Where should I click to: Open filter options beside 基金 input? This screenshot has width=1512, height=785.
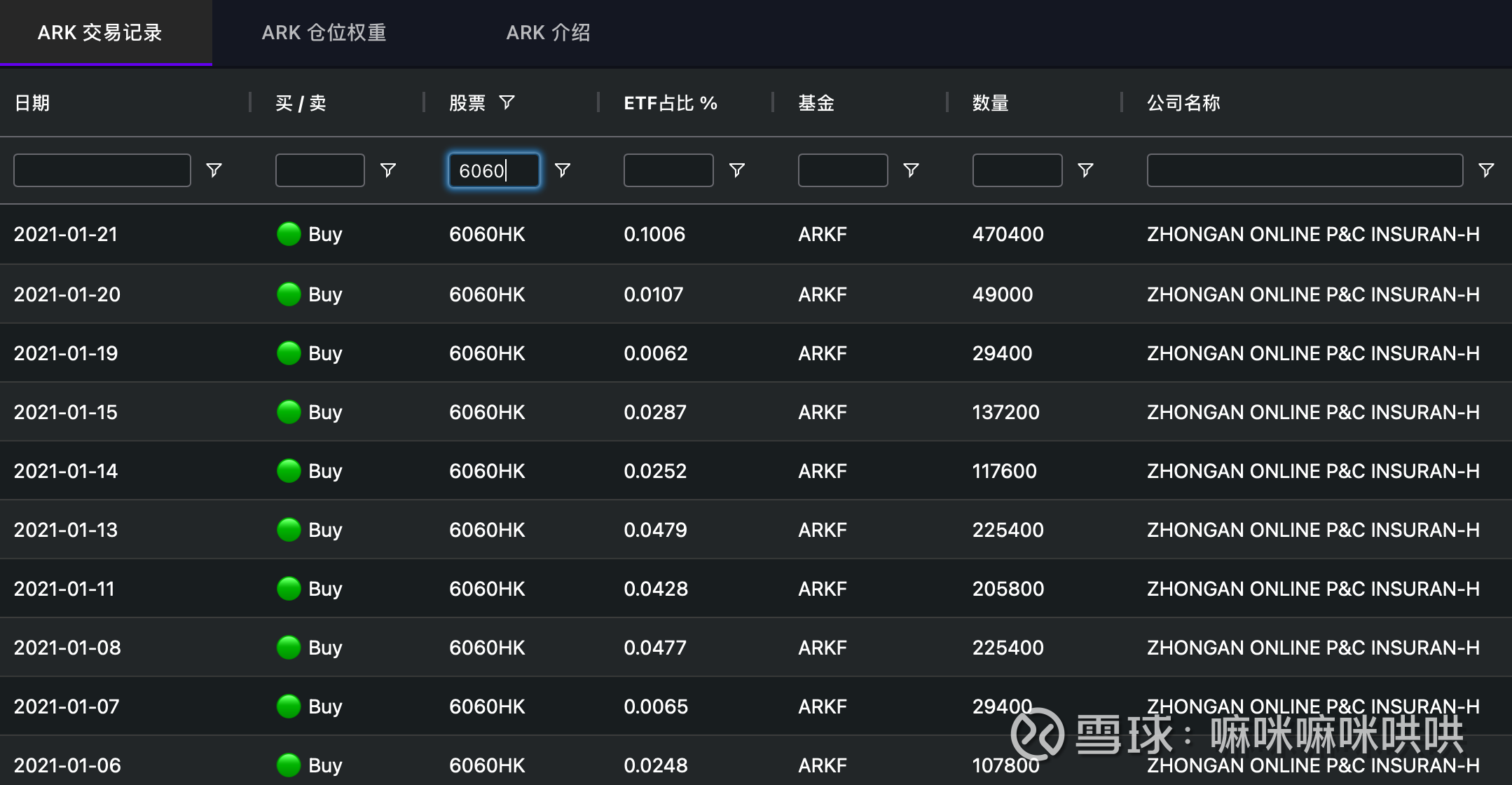[x=911, y=170]
